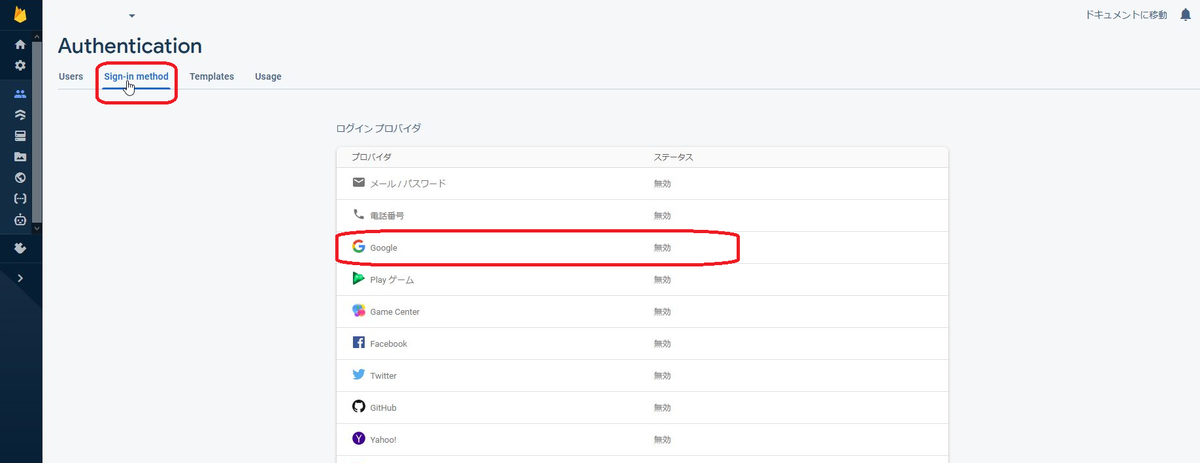Click the ステータス column header

tap(674, 158)
